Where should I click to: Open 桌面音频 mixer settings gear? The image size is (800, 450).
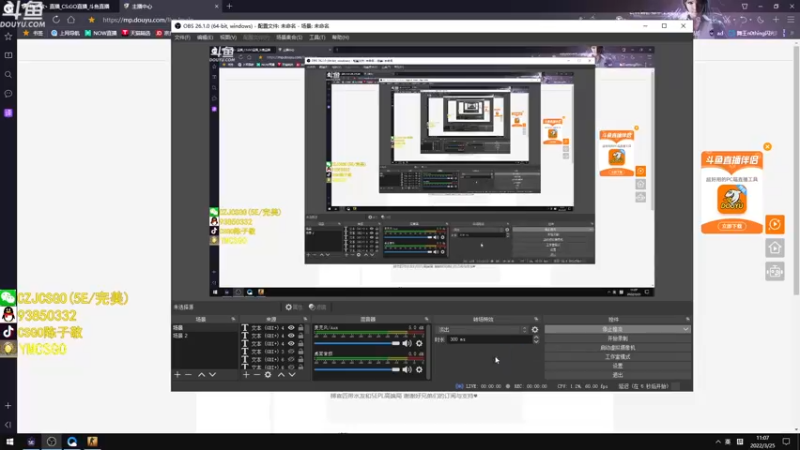tap(419, 369)
